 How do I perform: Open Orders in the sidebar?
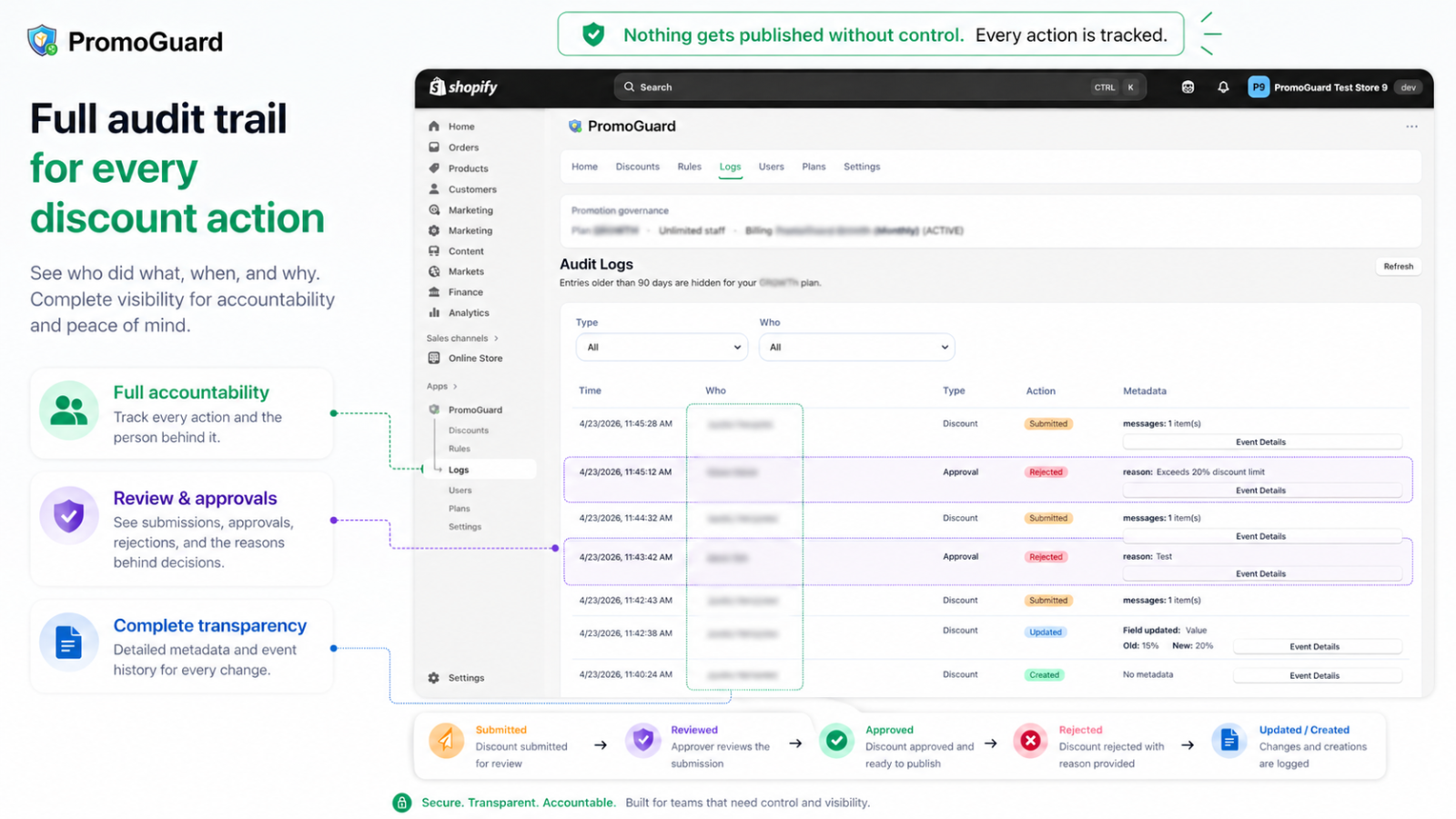pos(463,147)
